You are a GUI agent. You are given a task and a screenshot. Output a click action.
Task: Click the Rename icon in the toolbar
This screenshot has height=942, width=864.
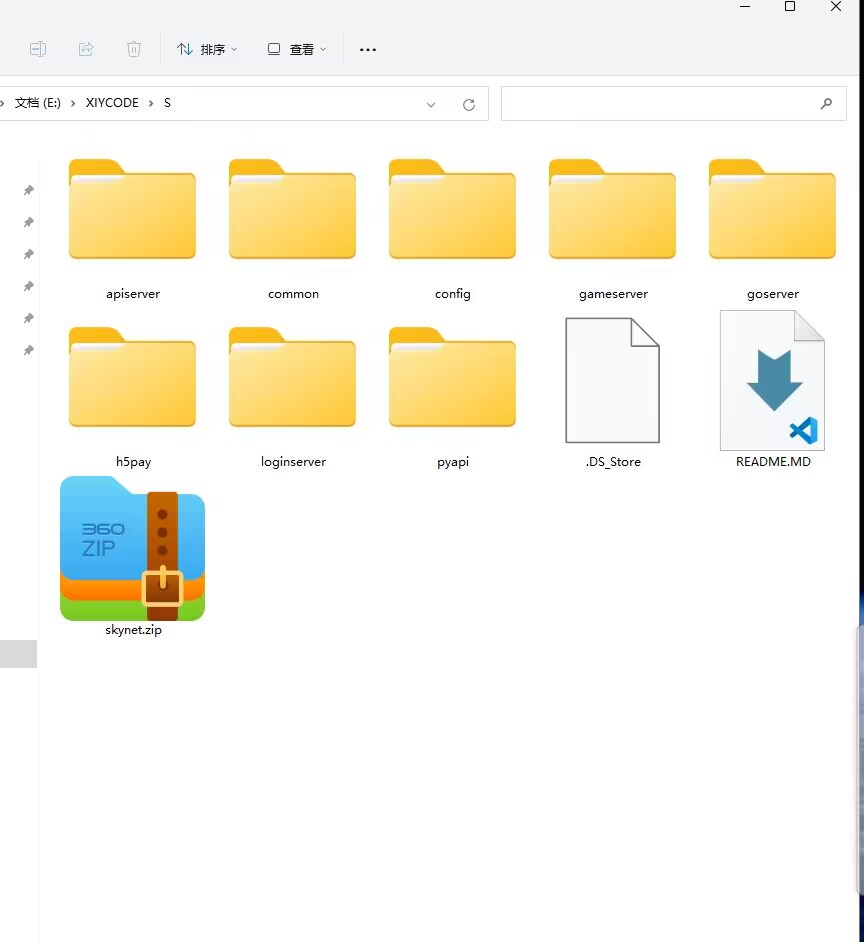38,49
